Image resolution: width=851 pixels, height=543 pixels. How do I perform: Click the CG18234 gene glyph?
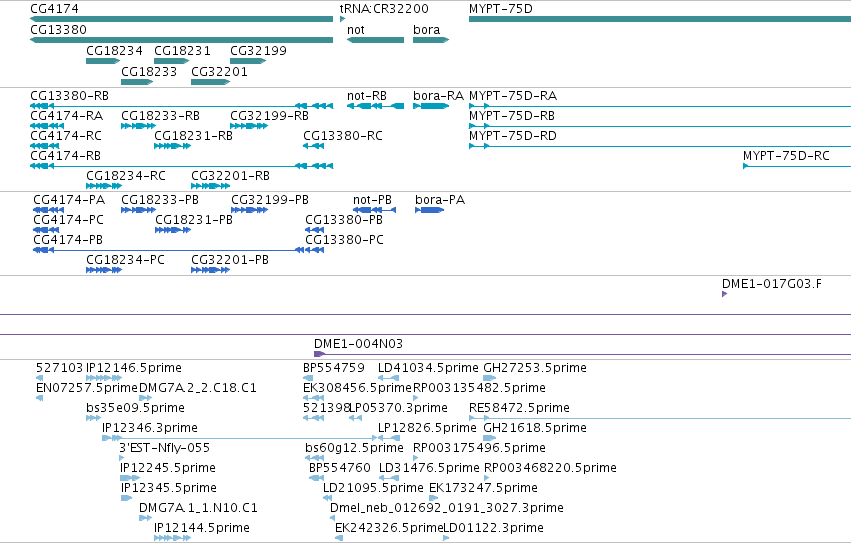click(103, 61)
